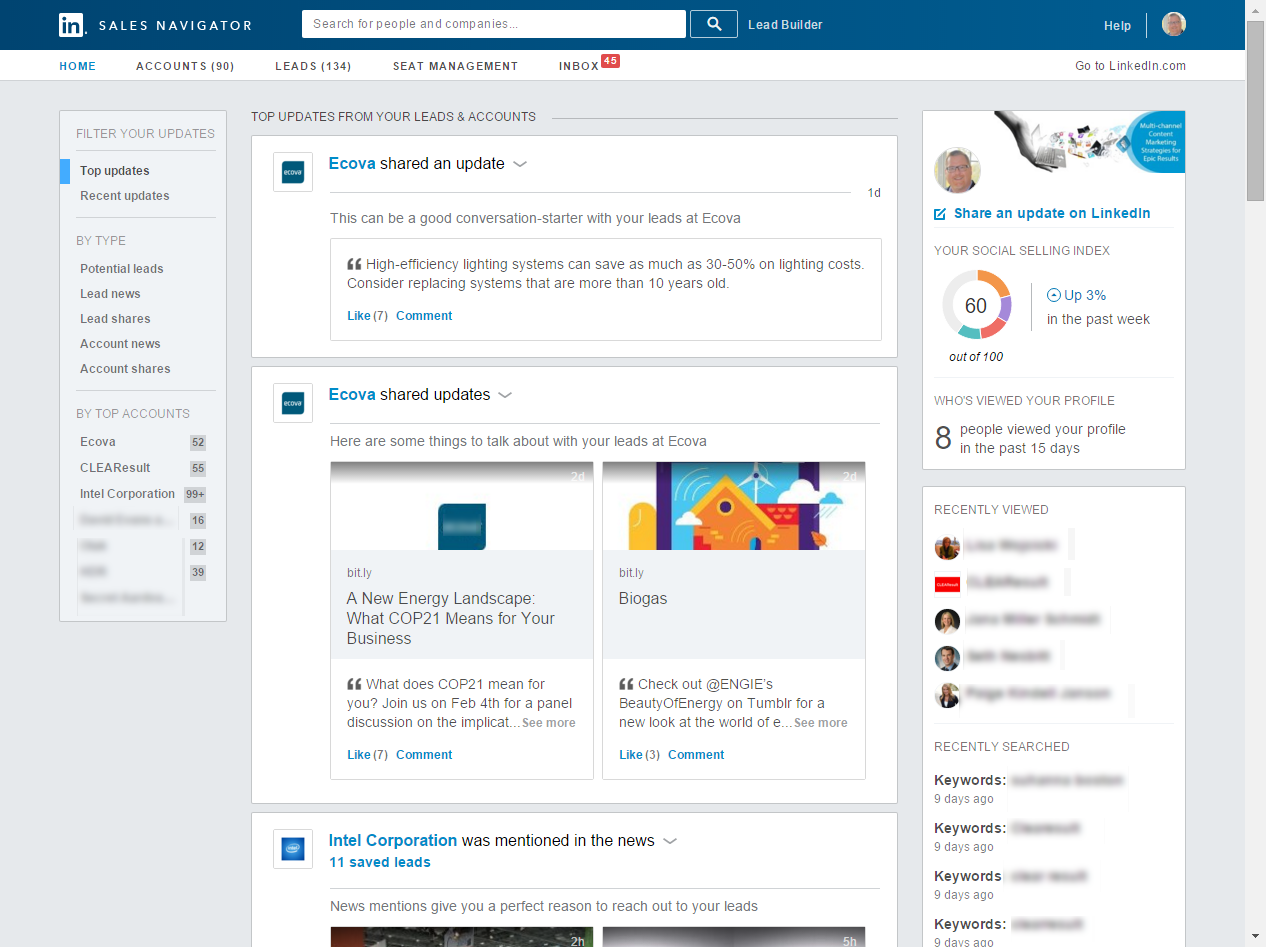Filter updates by Account shares
The image size is (1266, 947).
point(125,369)
